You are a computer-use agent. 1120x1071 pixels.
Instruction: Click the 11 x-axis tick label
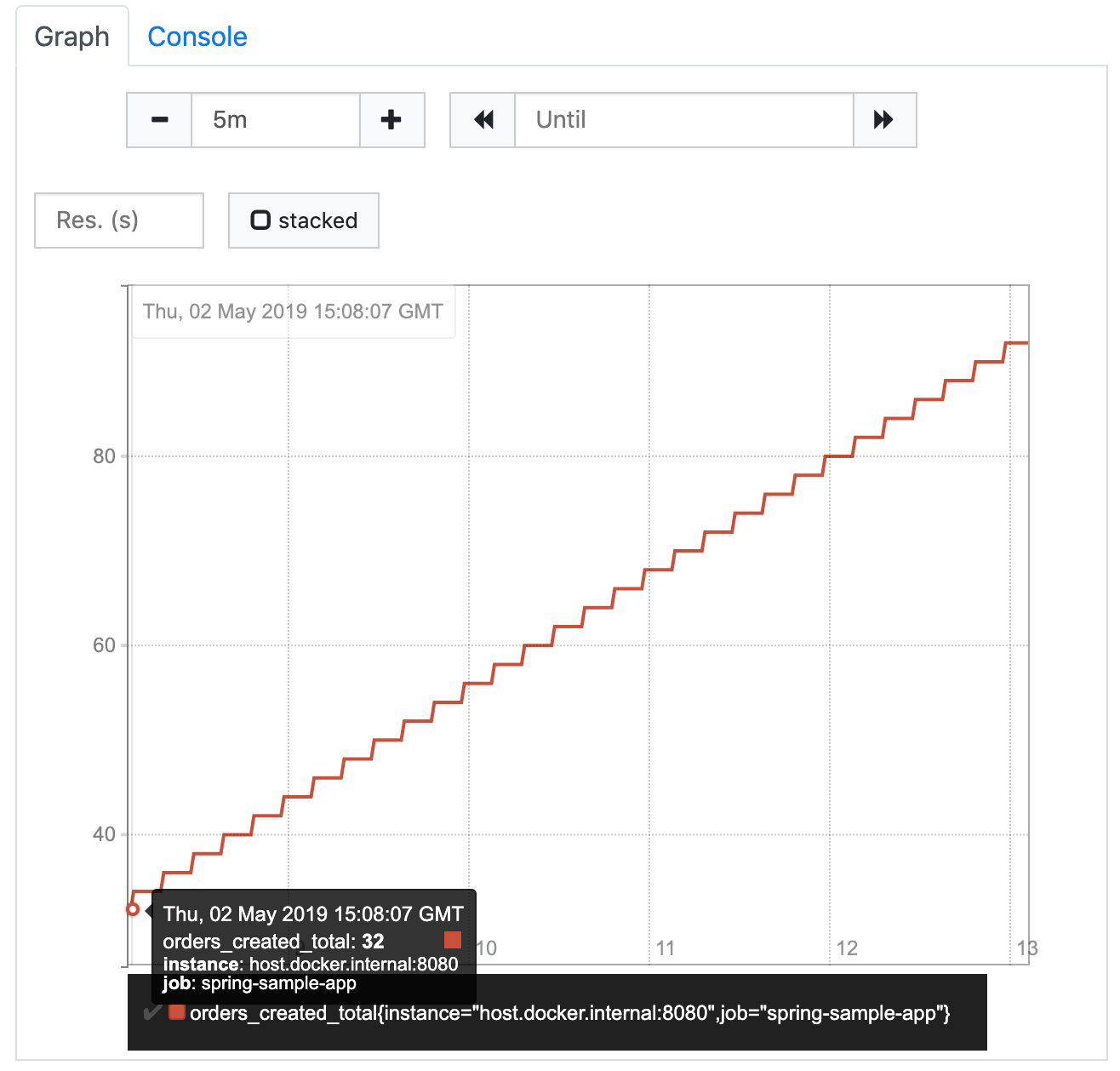click(x=666, y=948)
